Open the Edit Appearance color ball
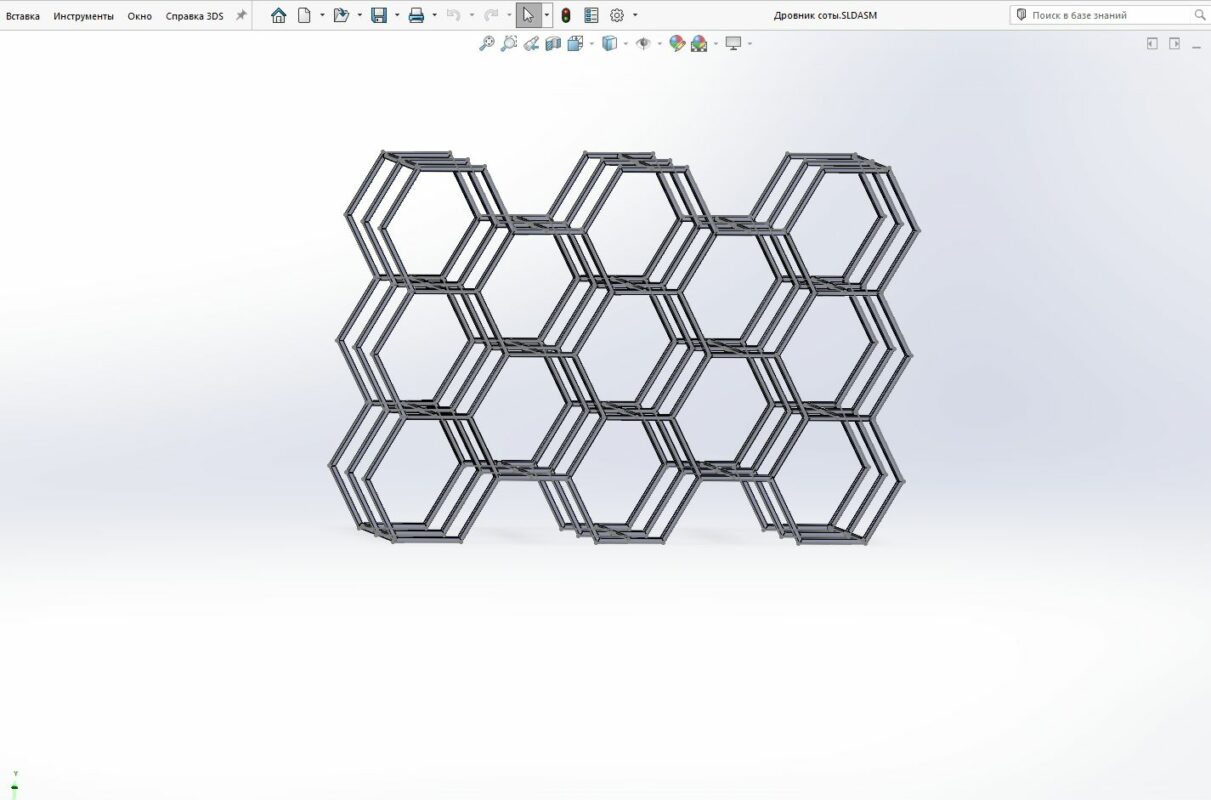The height and width of the screenshot is (800, 1211). click(677, 43)
